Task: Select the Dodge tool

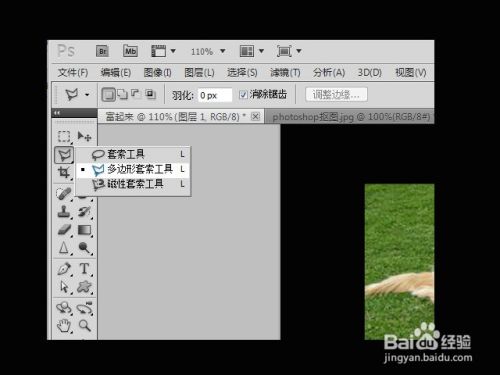Action: (84, 248)
